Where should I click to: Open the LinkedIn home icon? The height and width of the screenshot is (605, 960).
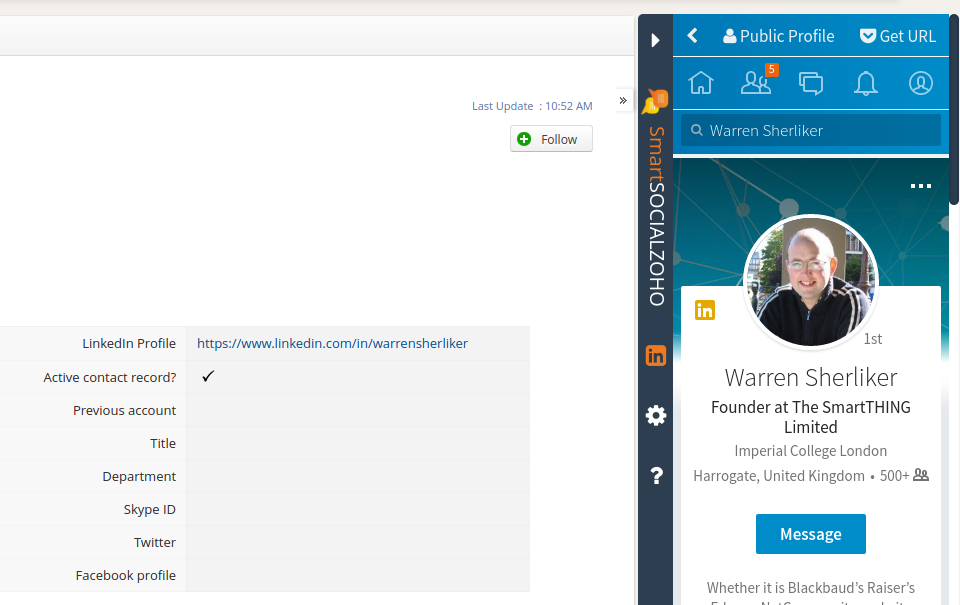pos(701,83)
